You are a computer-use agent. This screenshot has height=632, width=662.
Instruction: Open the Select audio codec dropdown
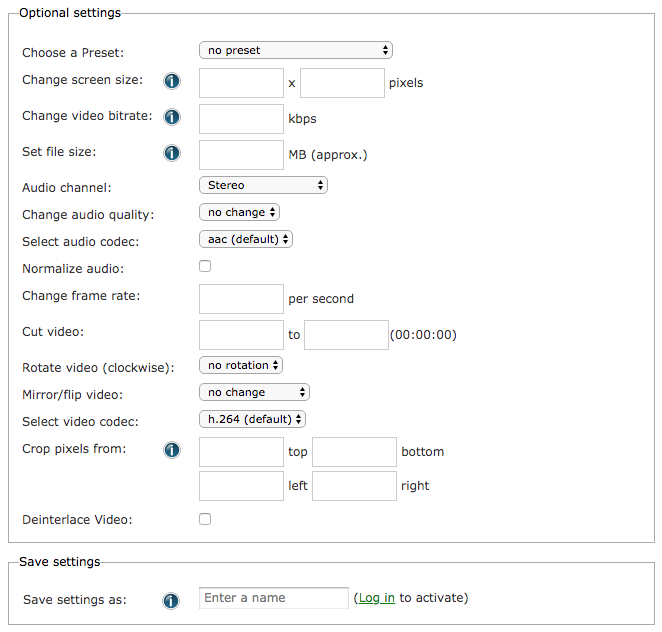pyautogui.click(x=246, y=239)
